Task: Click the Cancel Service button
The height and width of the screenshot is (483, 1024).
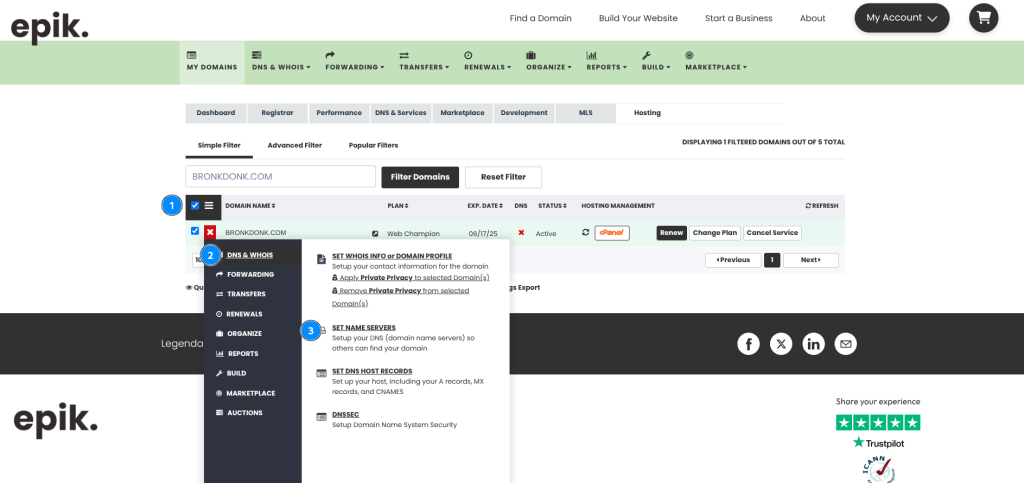Action: tap(772, 233)
